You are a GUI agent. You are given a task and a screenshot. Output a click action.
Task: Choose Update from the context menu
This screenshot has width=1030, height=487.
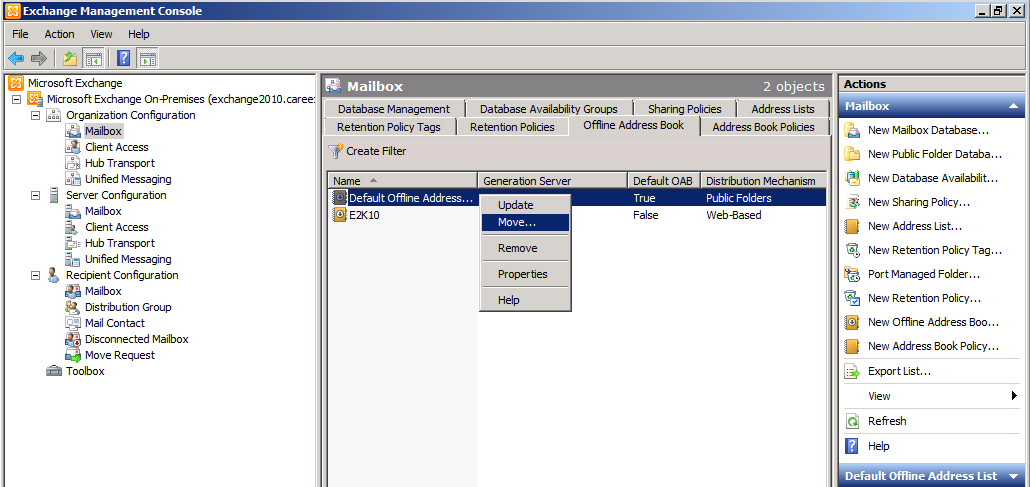coord(525,205)
